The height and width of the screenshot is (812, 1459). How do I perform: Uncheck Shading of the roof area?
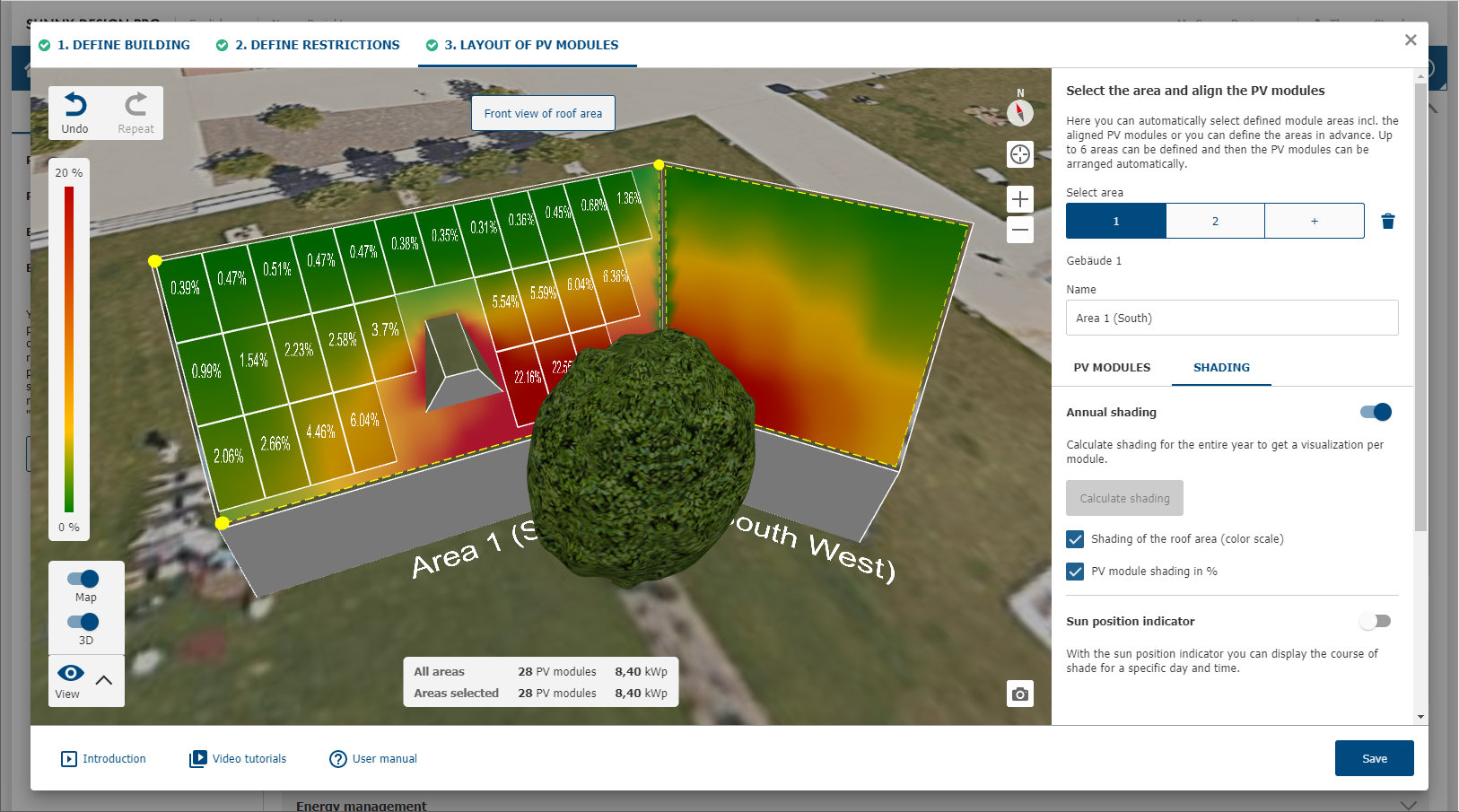(x=1075, y=539)
